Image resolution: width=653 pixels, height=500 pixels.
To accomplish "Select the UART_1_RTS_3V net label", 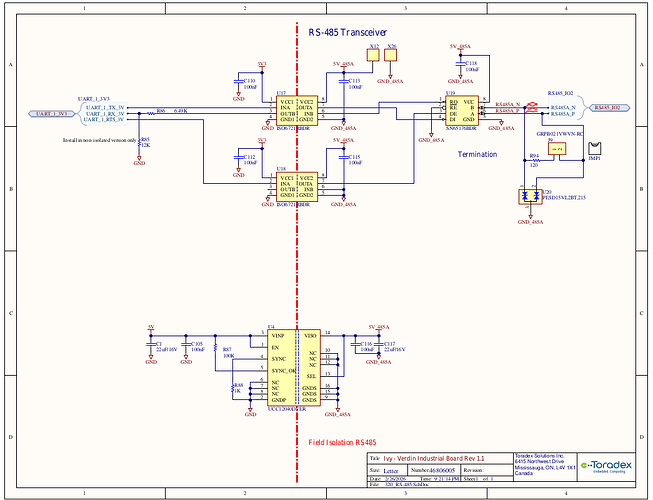I will (x=104, y=119).
